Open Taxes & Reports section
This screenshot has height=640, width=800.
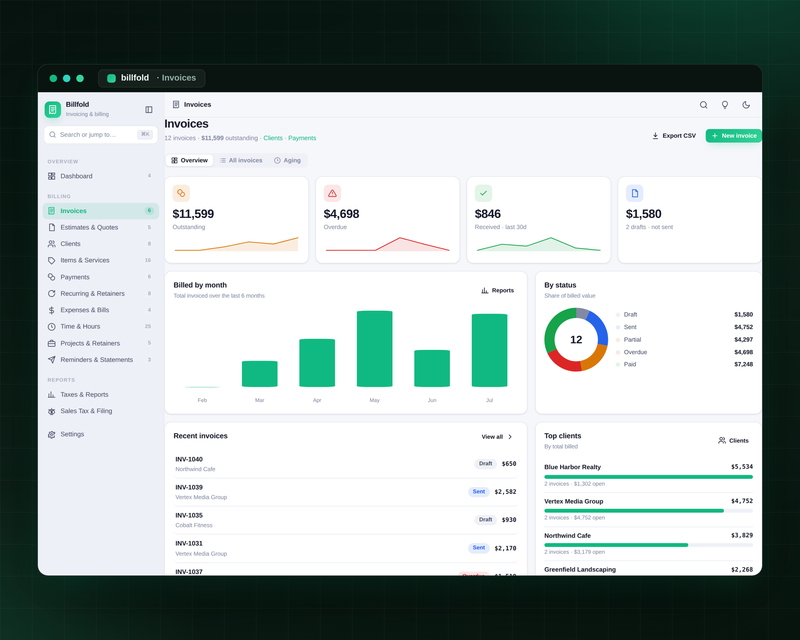[x=101, y=395]
